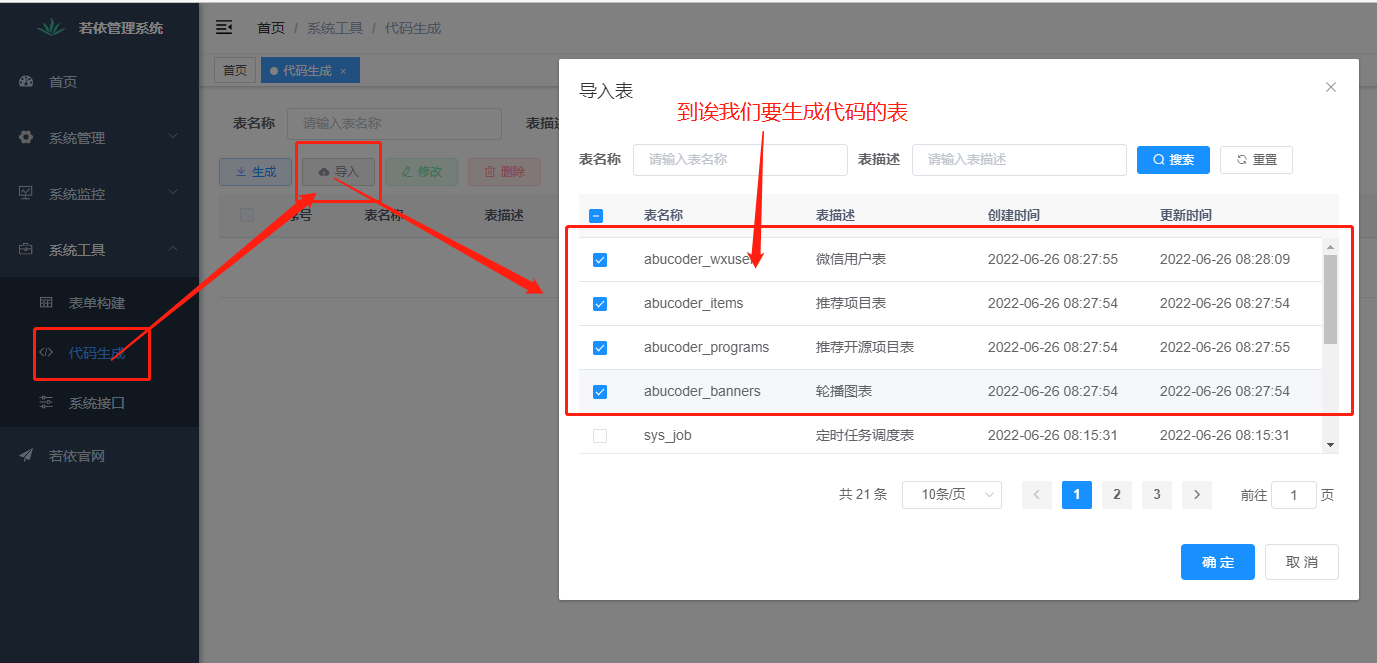Focus the background 表名称 search input
1377x663 pixels.
pyautogui.click(x=394, y=124)
